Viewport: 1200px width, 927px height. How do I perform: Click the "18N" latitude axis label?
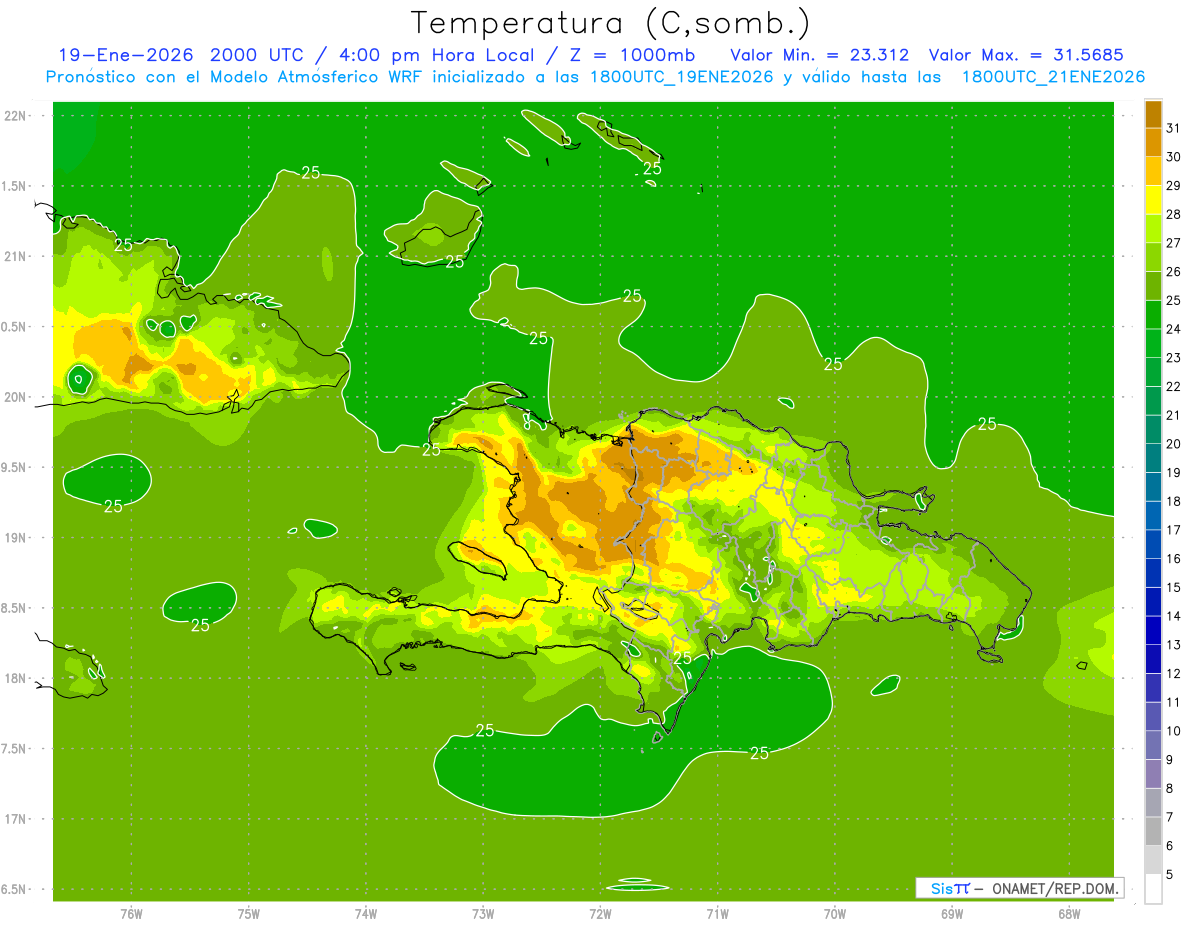pos(15,678)
